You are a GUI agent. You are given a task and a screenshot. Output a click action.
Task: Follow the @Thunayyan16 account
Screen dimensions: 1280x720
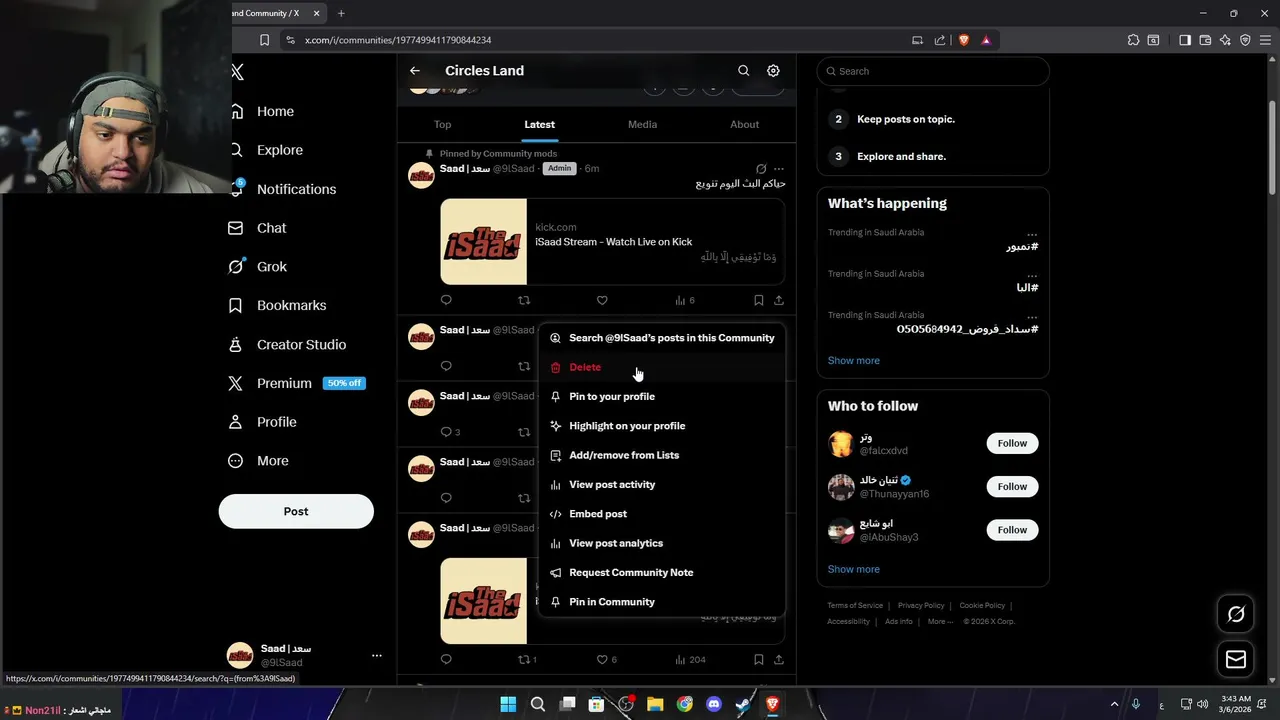(x=1012, y=486)
